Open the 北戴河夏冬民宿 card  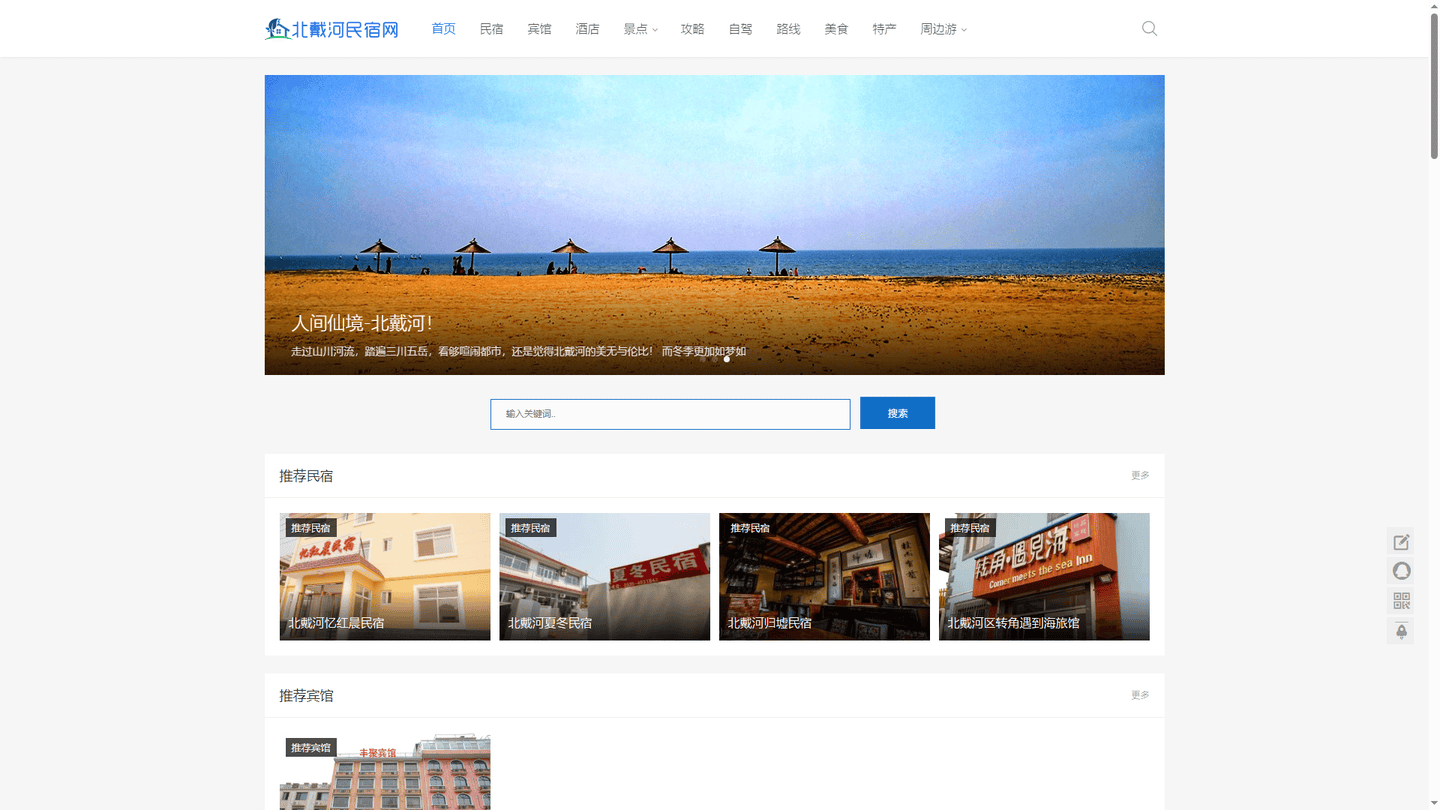(605, 577)
